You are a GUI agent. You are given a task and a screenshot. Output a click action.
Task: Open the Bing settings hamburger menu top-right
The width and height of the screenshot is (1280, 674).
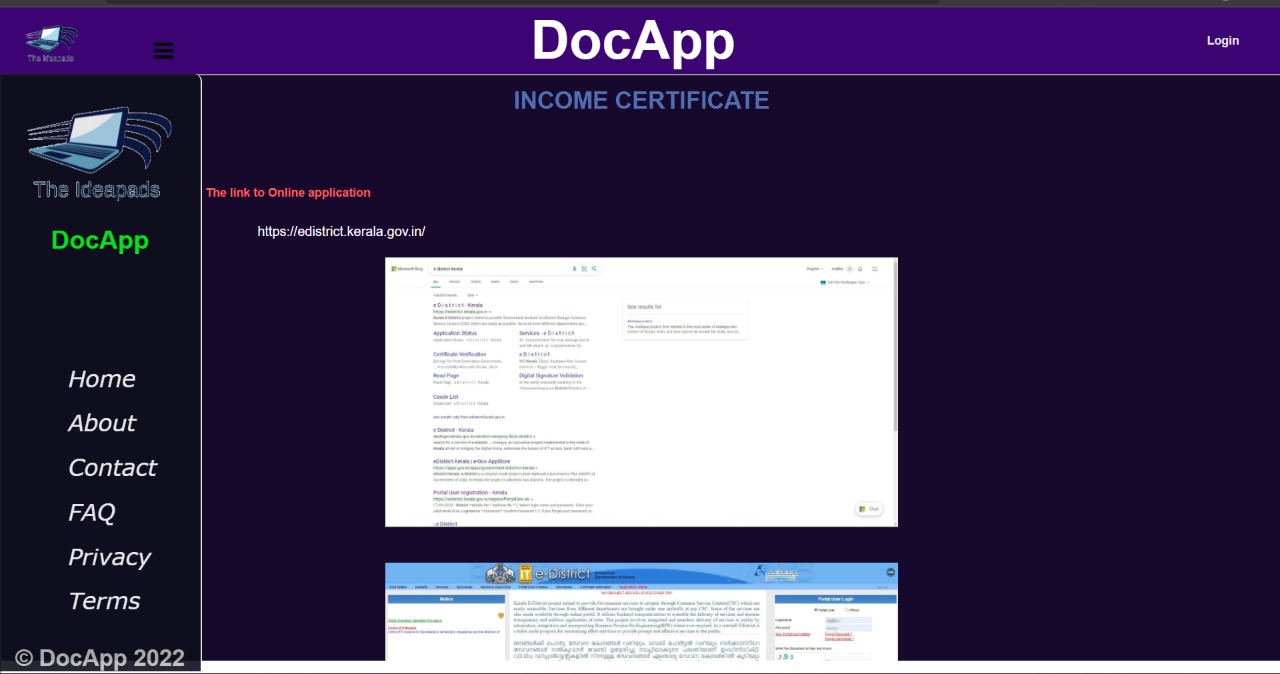(x=875, y=268)
